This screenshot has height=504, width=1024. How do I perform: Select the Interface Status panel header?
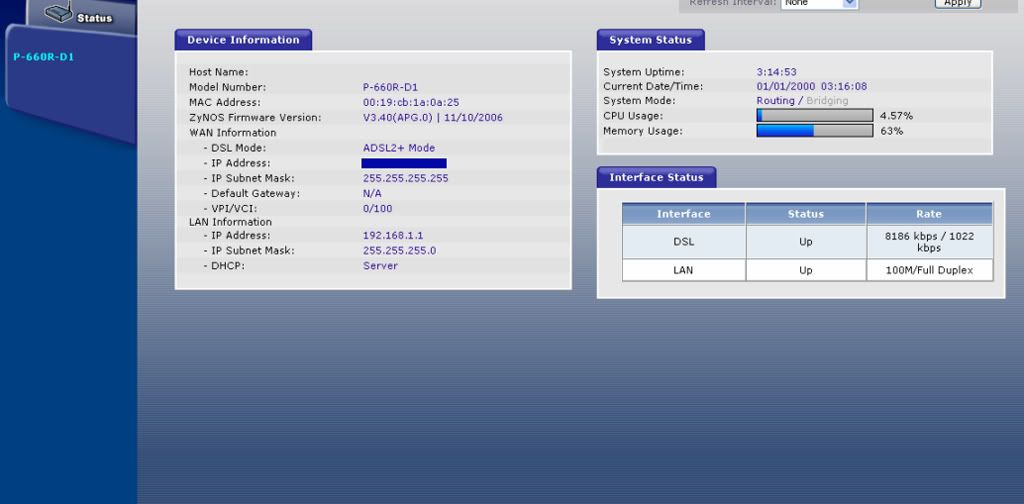click(656, 178)
